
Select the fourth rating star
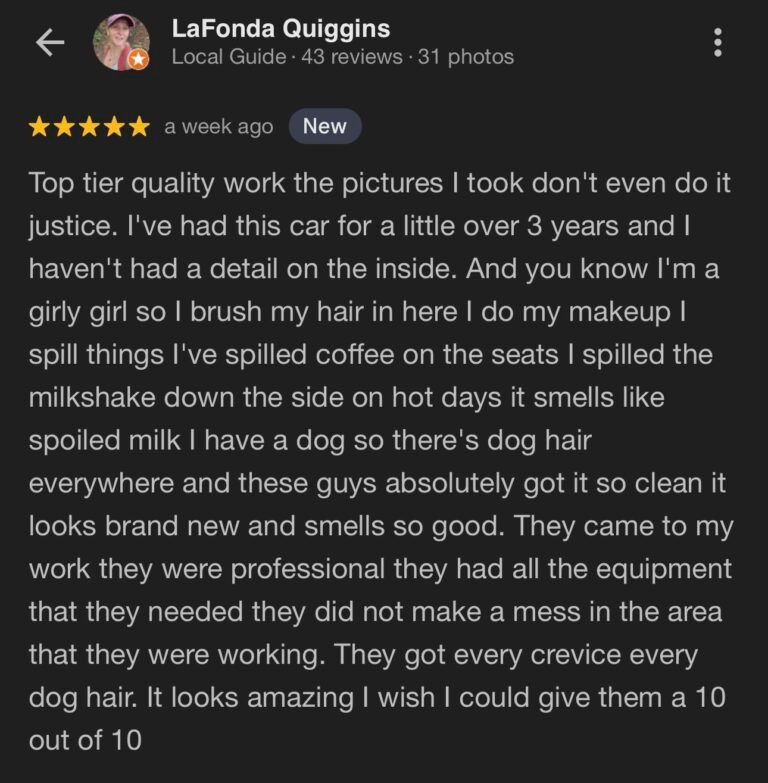coord(114,127)
